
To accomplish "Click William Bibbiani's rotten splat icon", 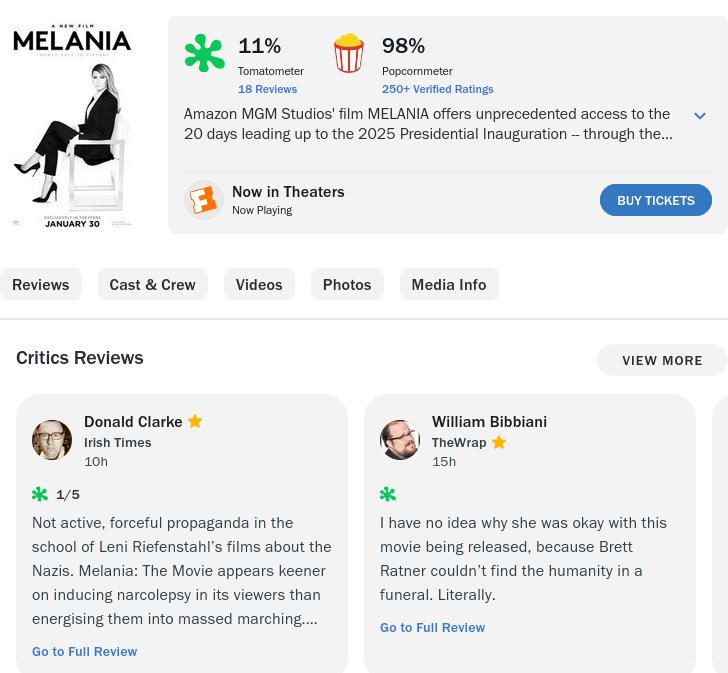I will [388, 494].
